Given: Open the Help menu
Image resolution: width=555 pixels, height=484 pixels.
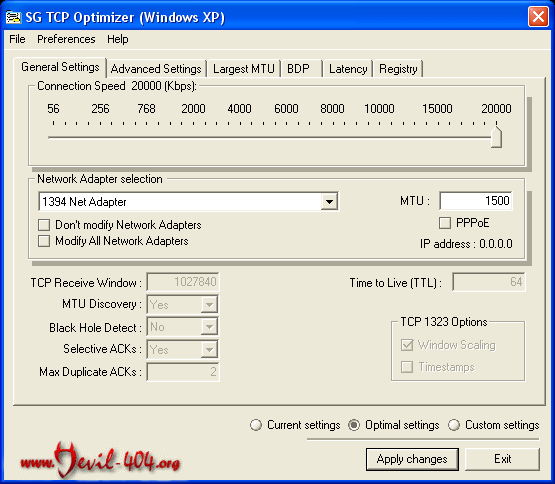Looking at the screenshot, I should (x=118, y=39).
